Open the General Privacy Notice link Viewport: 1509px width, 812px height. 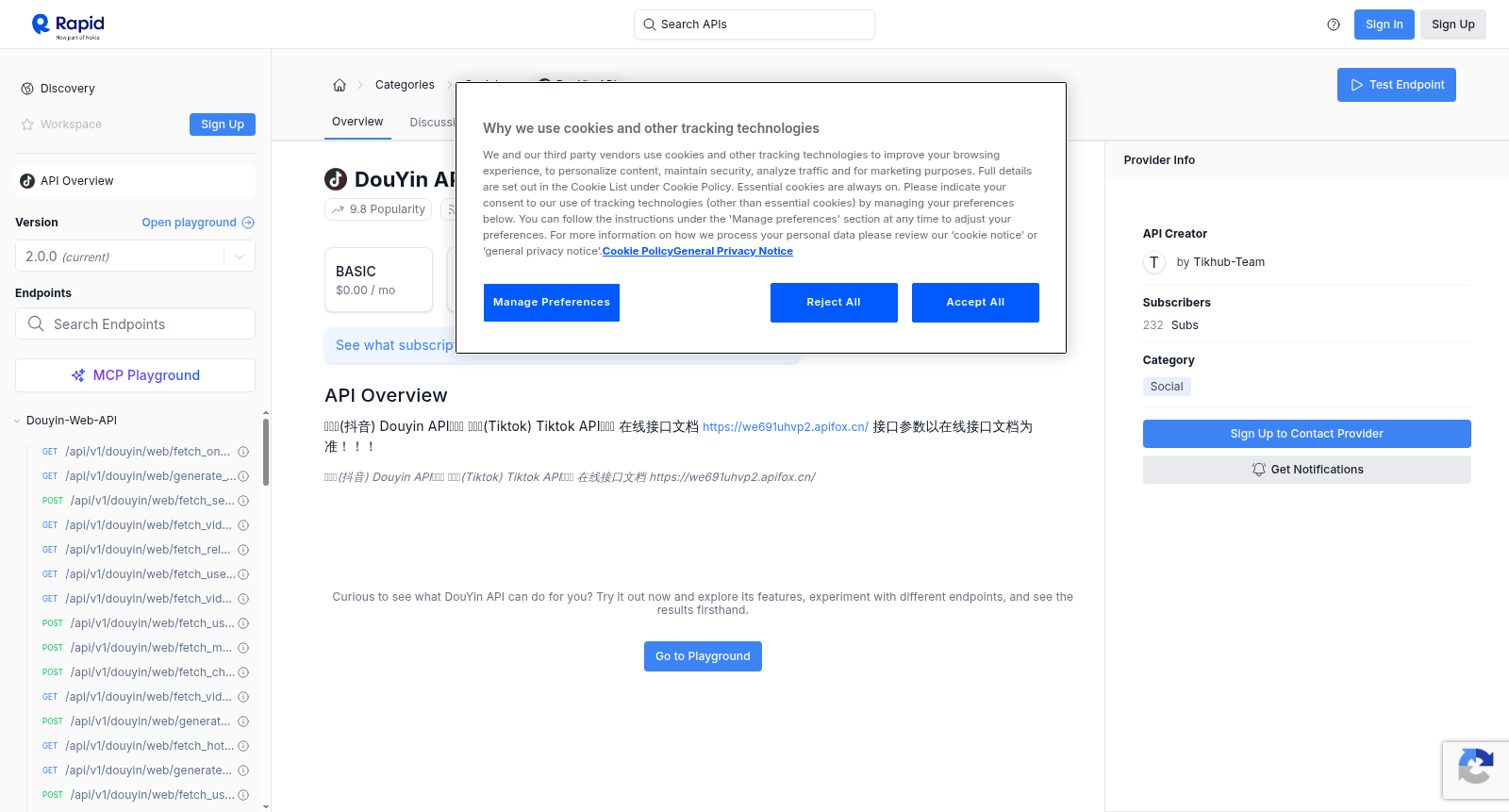click(x=733, y=251)
